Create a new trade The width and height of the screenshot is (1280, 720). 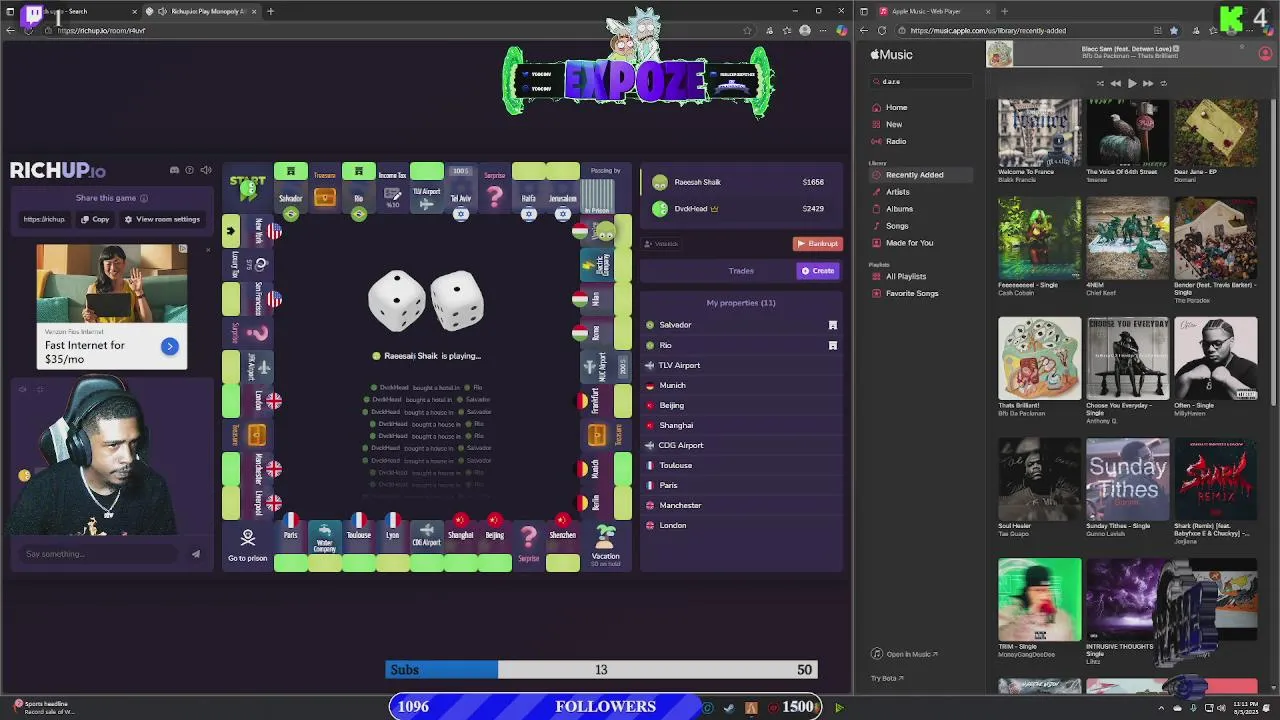tap(817, 270)
